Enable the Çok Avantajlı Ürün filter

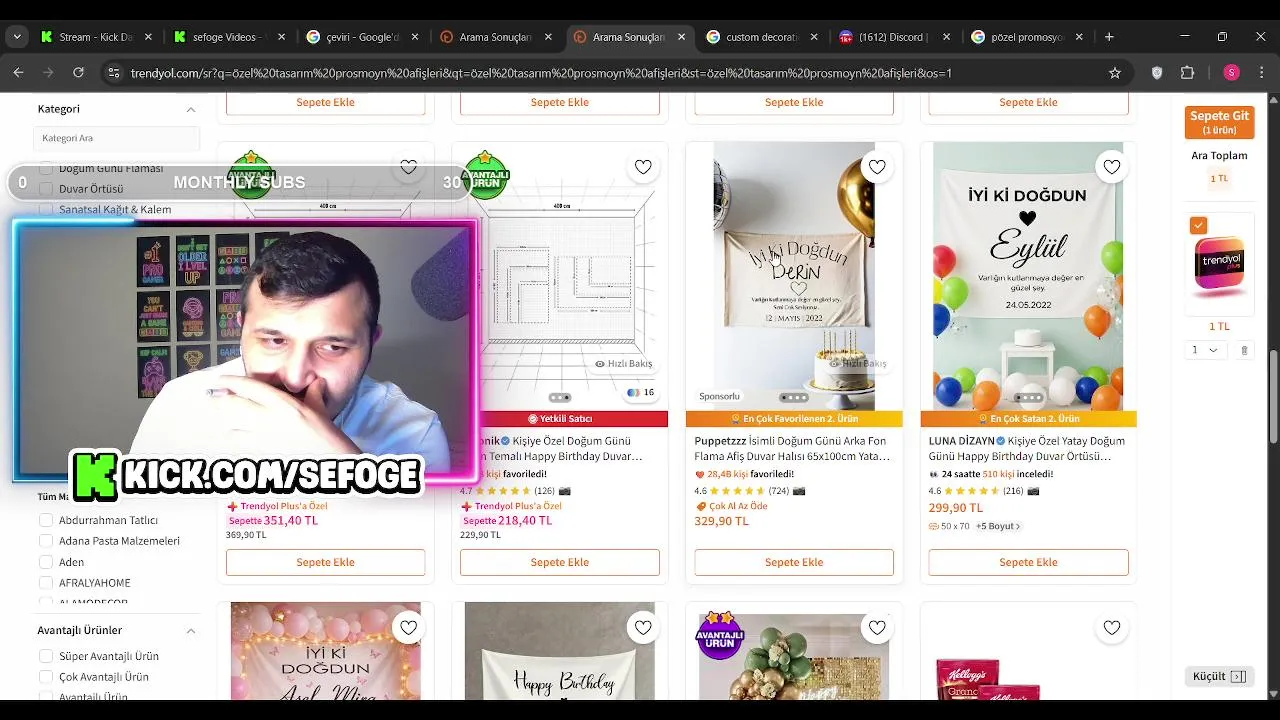pos(45,677)
